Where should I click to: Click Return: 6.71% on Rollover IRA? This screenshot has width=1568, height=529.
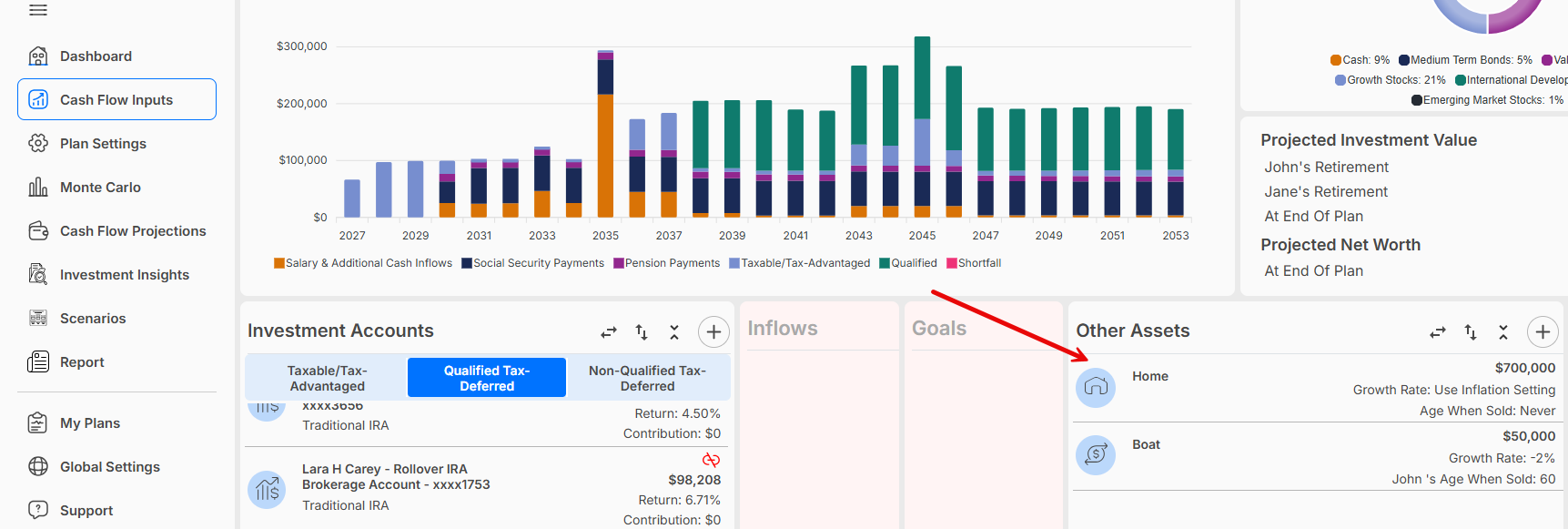click(679, 500)
